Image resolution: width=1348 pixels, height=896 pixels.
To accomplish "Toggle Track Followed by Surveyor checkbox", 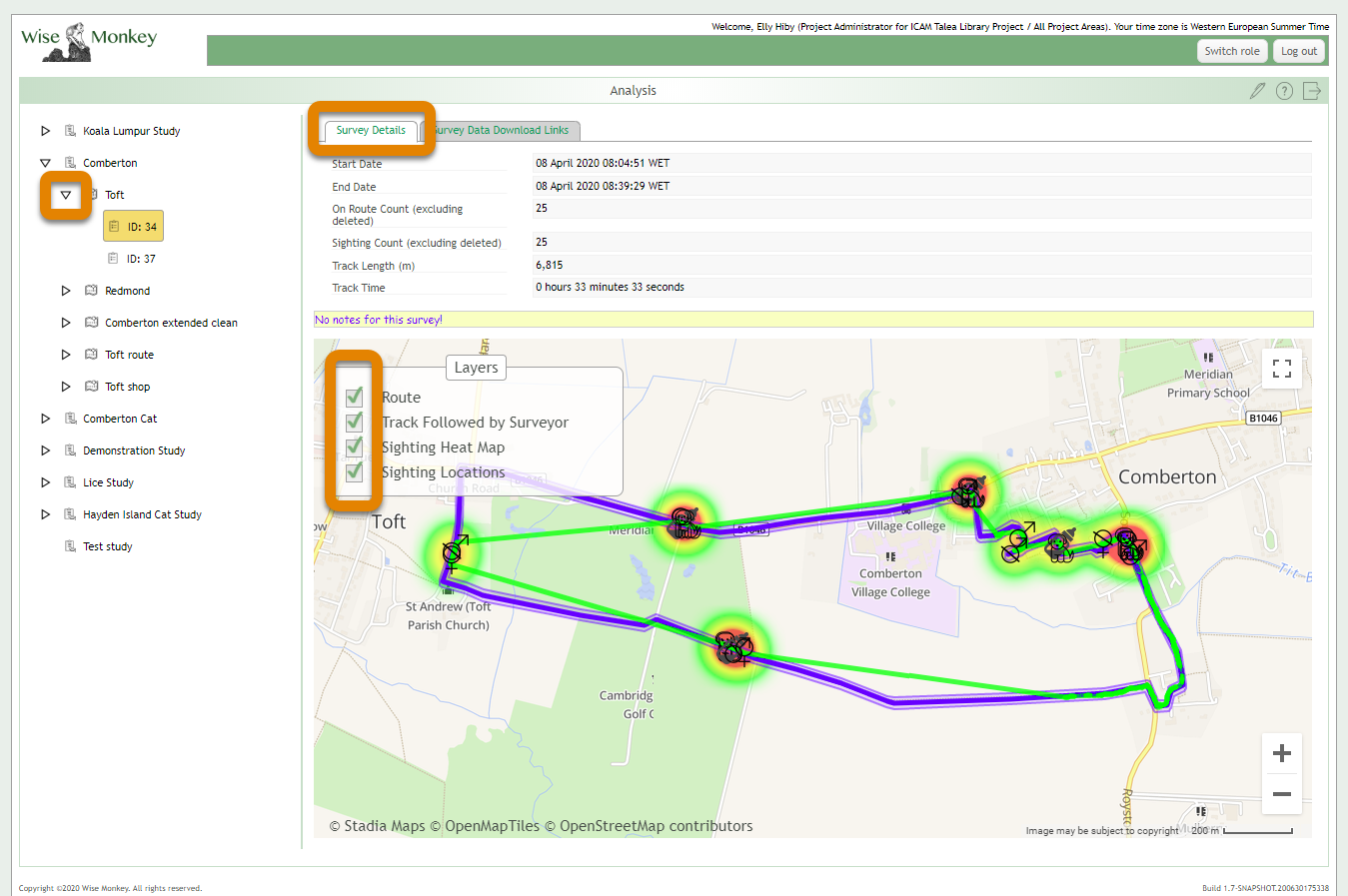I will (354, 422).
